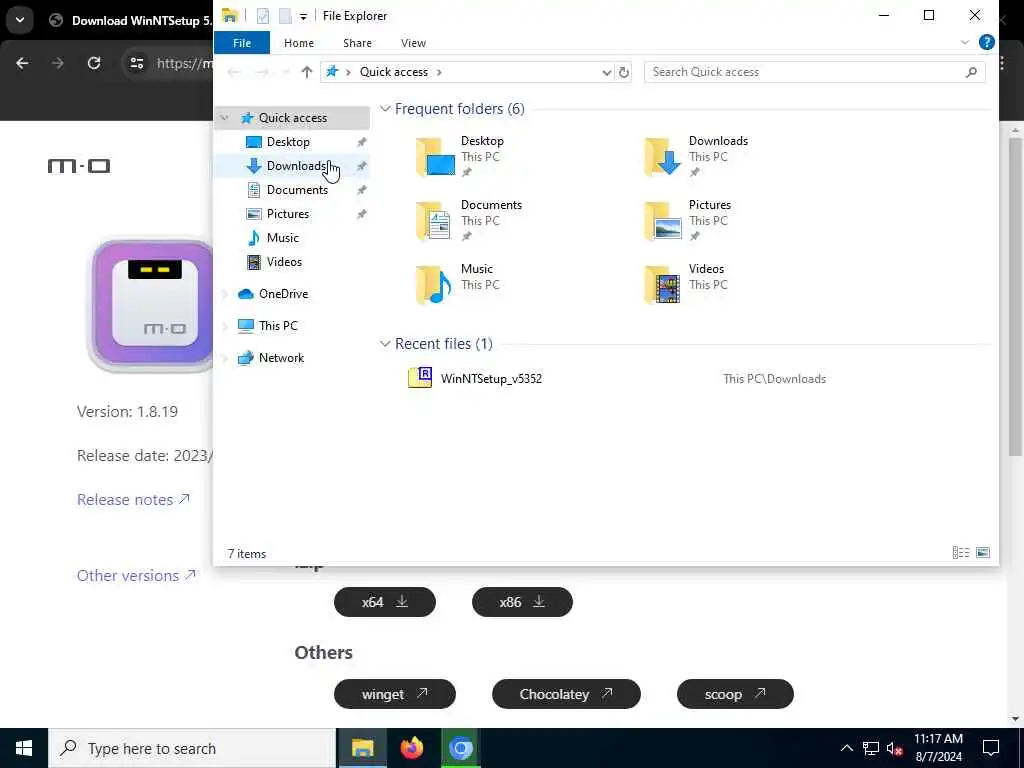Open the View ribbon tab
The width and height of the screenshot is (1024, 768).
(413, 43)
